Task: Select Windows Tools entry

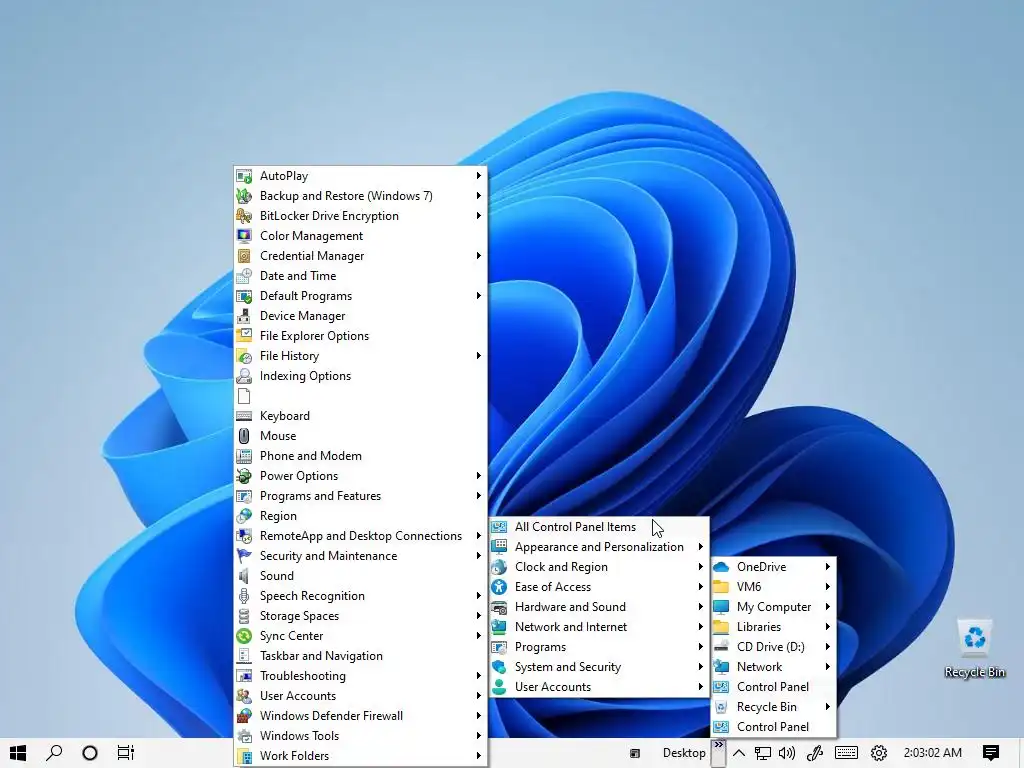Action: point(360,736)
